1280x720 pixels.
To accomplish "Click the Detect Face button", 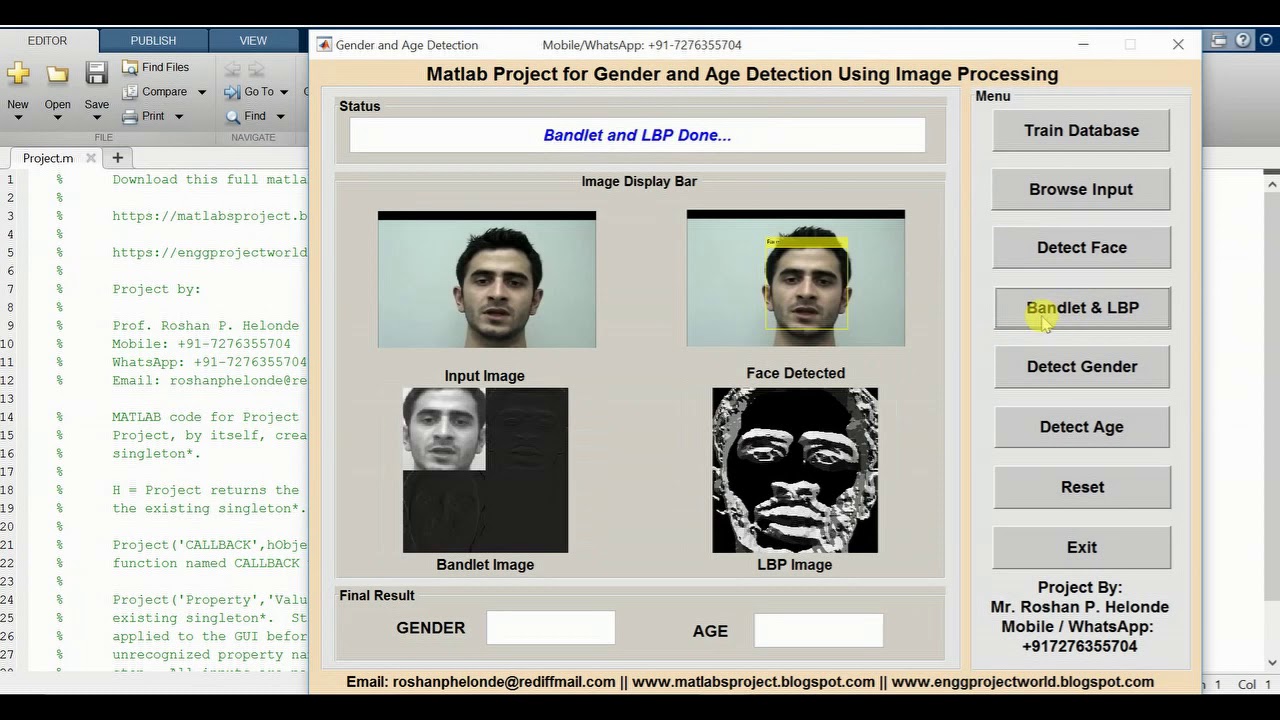I will click(1081, 247).
